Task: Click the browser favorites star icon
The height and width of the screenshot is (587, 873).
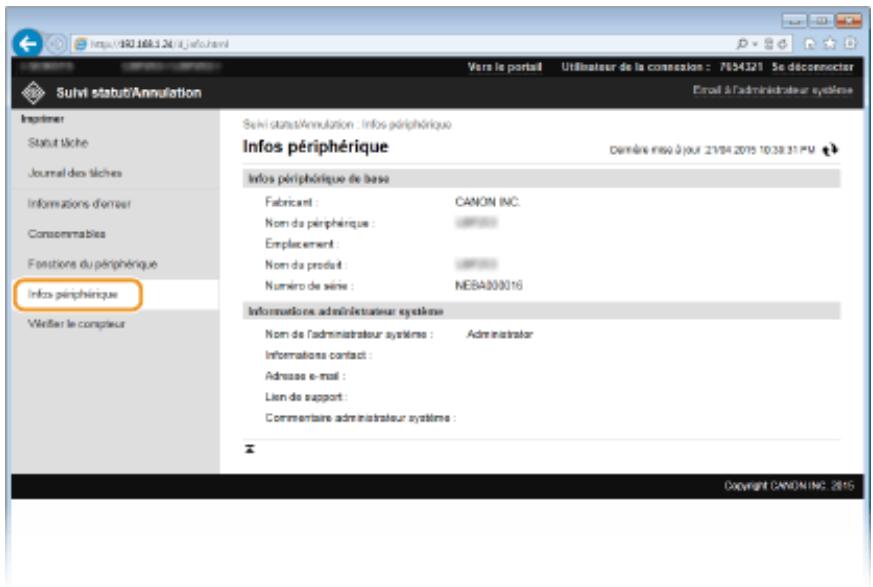Action: click(830, 43)
